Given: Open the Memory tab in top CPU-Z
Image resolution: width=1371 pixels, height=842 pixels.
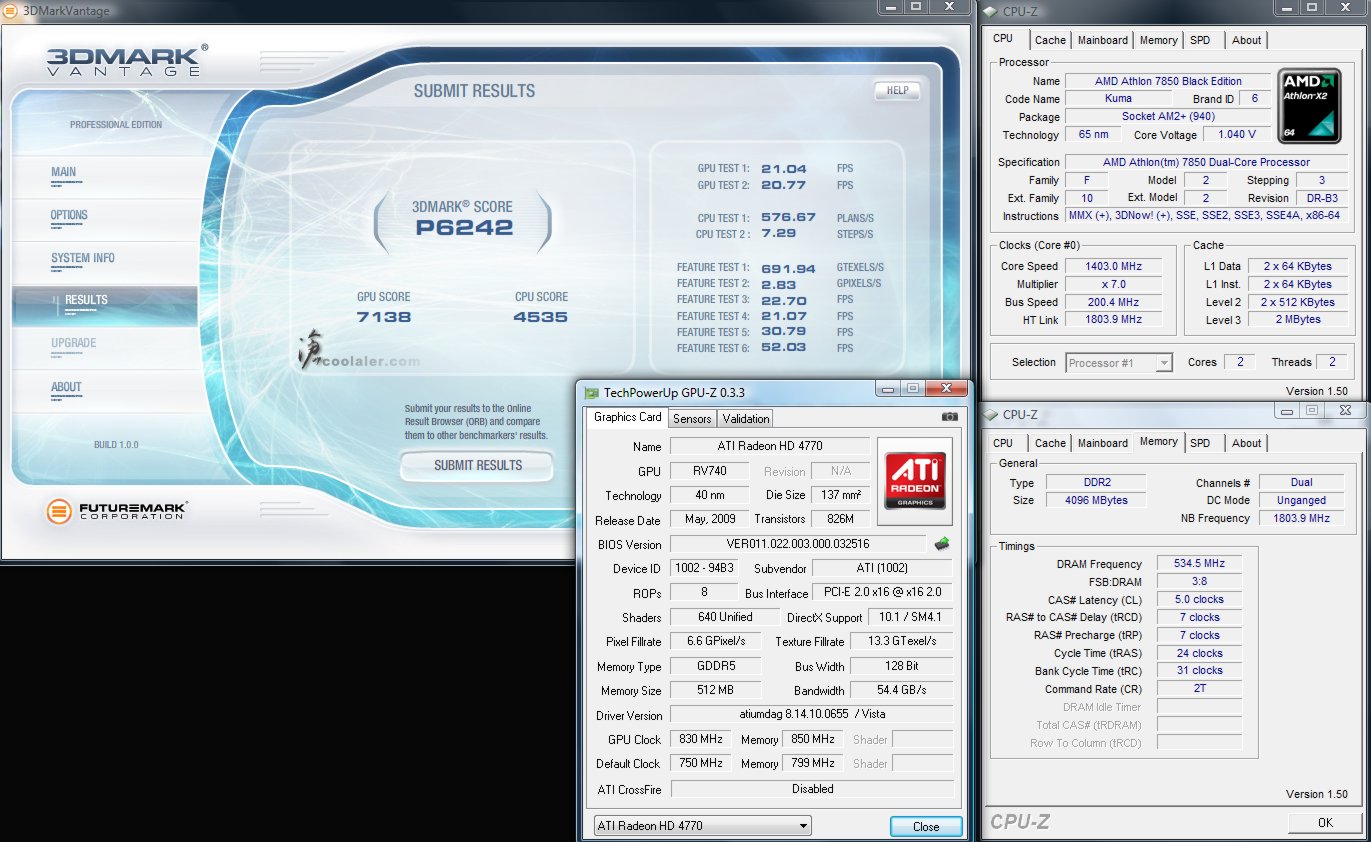Looking at the screenshot, I should point(1159,40).
